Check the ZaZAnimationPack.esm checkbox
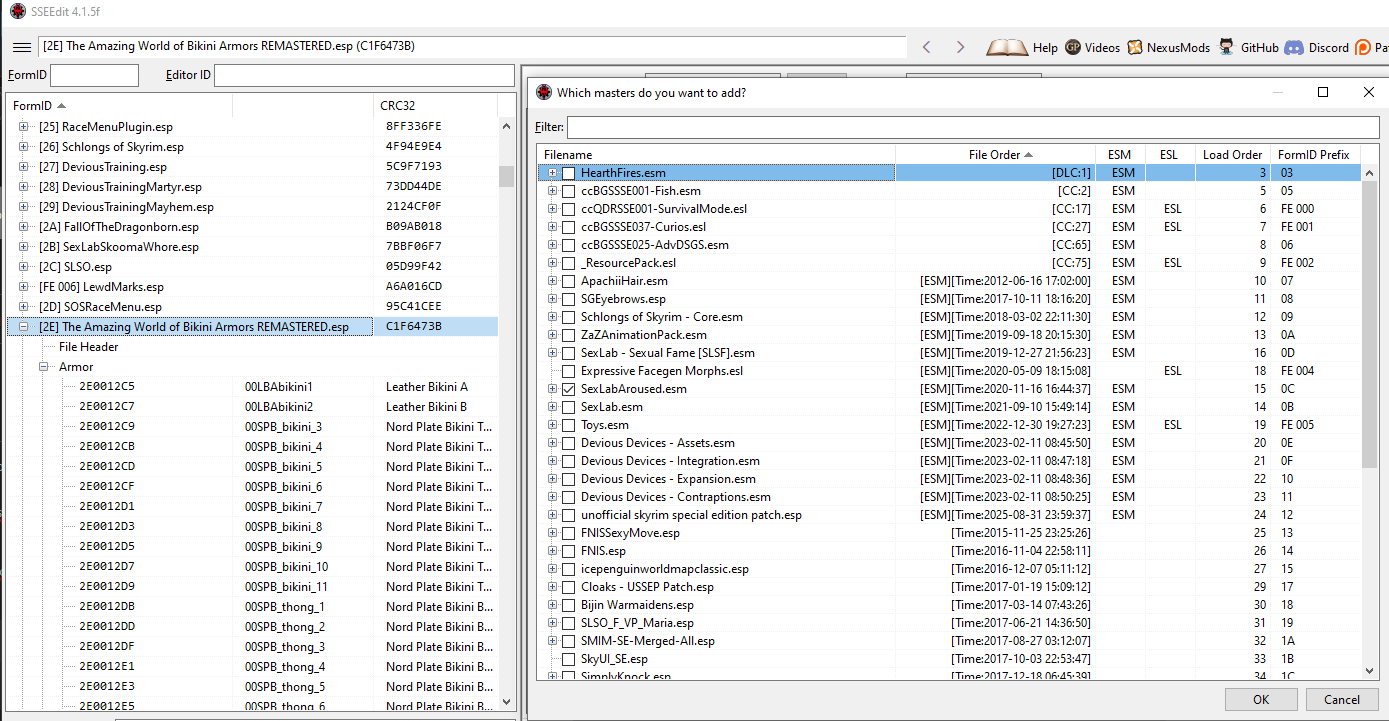The width and height of the screenshot is (1389, 721). [568, 335]
